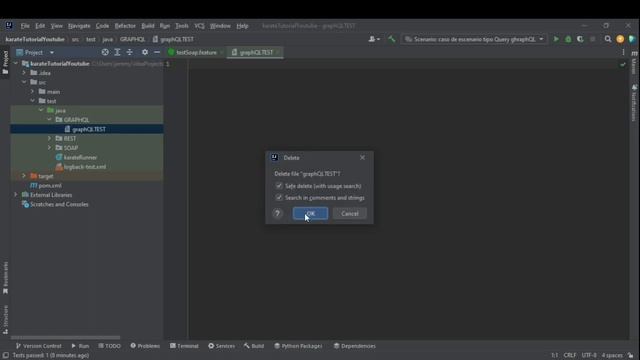Open the run configuration dropdown
The width and height of the screenshot is (640, 360).
pyautogui.click(x=474, y=39)
